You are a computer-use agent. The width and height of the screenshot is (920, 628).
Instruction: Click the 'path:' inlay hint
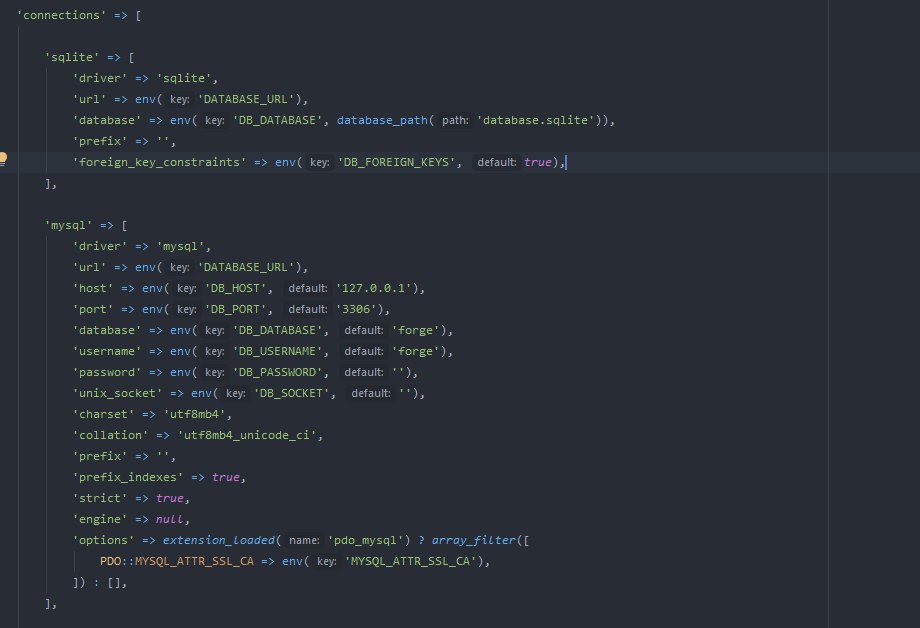[x=455, y=120]
